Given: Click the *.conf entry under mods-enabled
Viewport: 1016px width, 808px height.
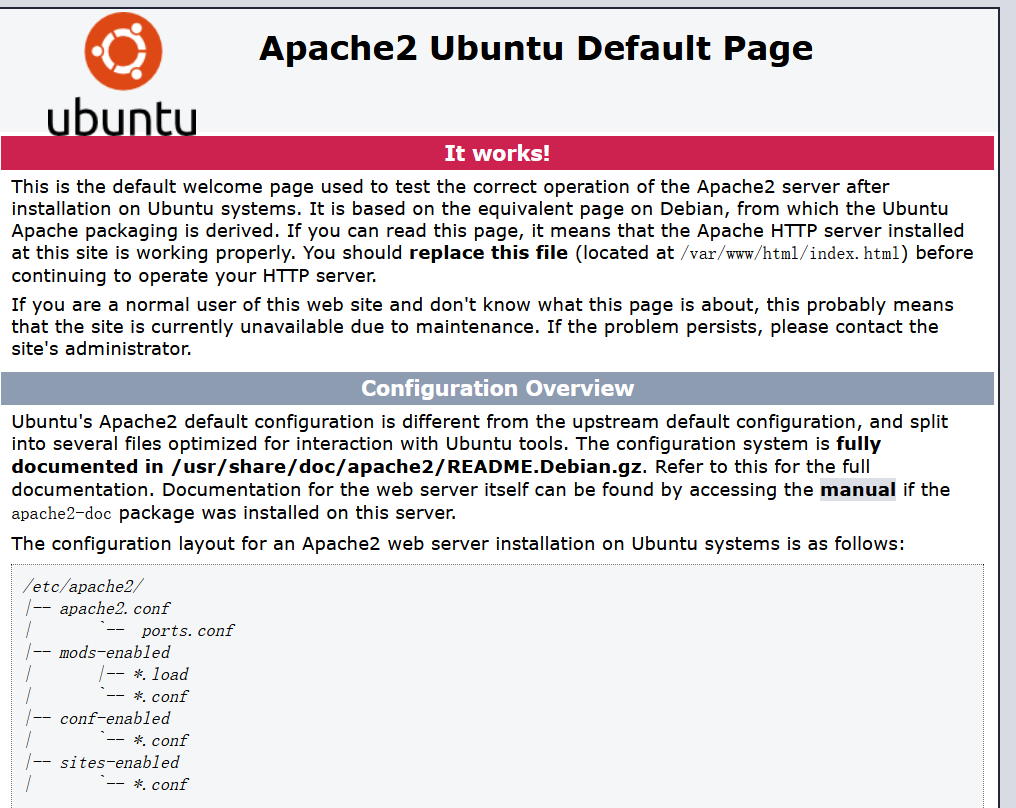Looking at the screenshot, I should [161, 697].
